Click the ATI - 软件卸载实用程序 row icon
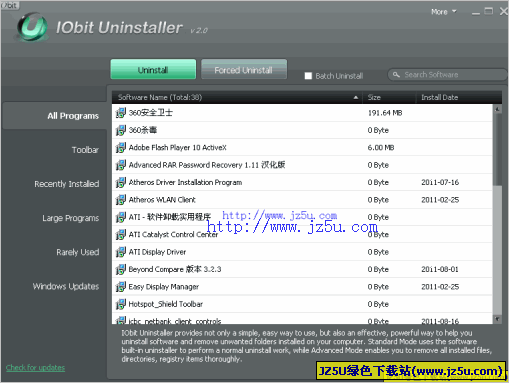509x383 pixels. 121,217
